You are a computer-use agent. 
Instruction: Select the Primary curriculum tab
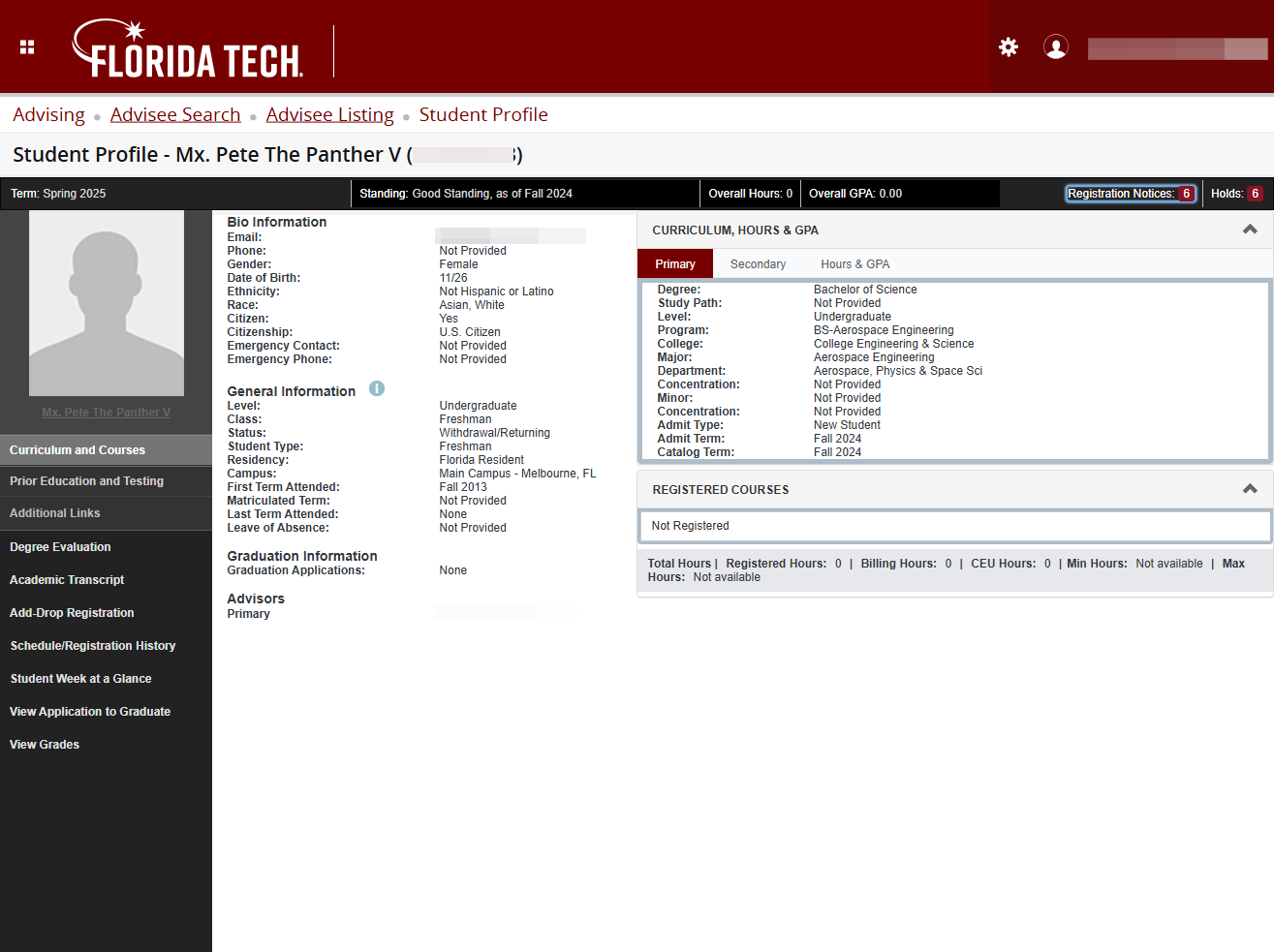pyautogui.click(x=675, y=263)
